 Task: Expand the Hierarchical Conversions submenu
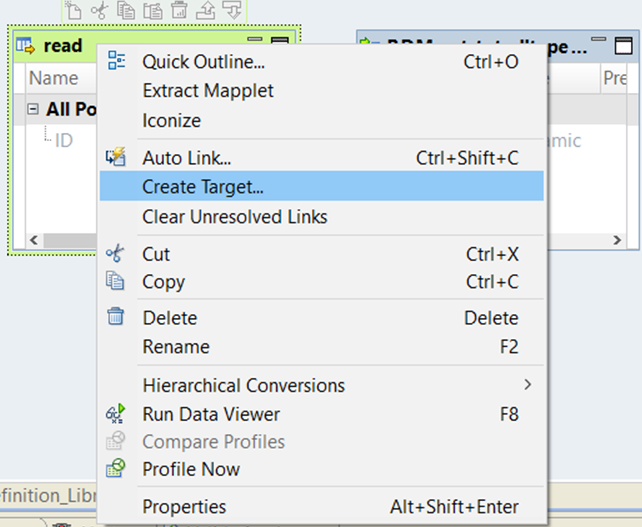pyautogui.click(x=321, y=385)
